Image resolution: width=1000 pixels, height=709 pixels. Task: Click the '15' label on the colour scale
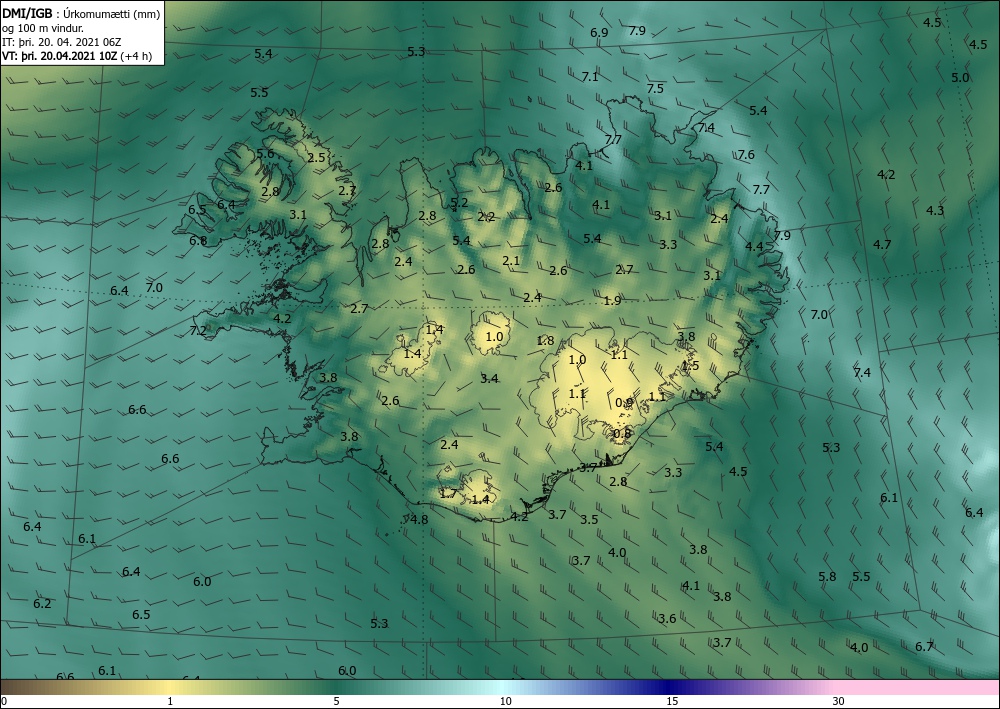point(672,702)
